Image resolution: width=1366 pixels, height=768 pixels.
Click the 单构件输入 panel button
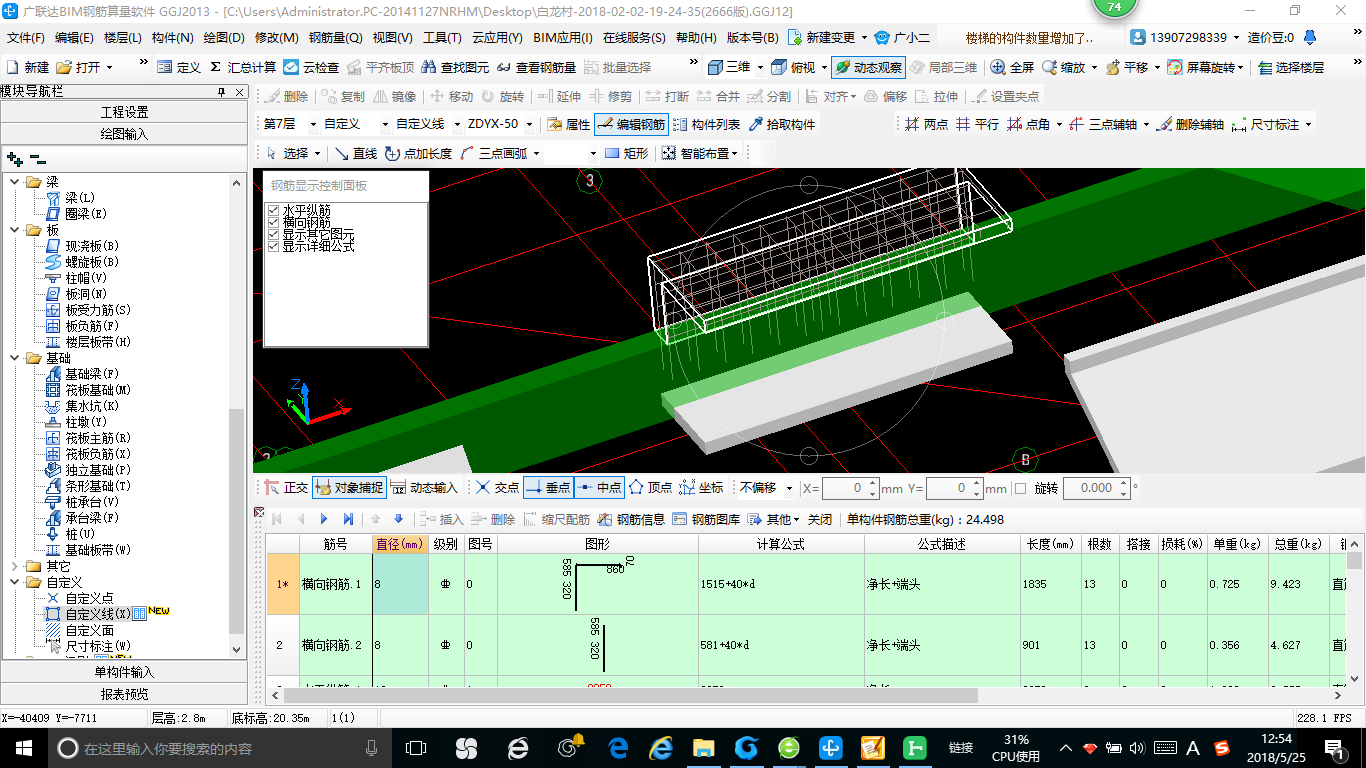tap(124, 672)
